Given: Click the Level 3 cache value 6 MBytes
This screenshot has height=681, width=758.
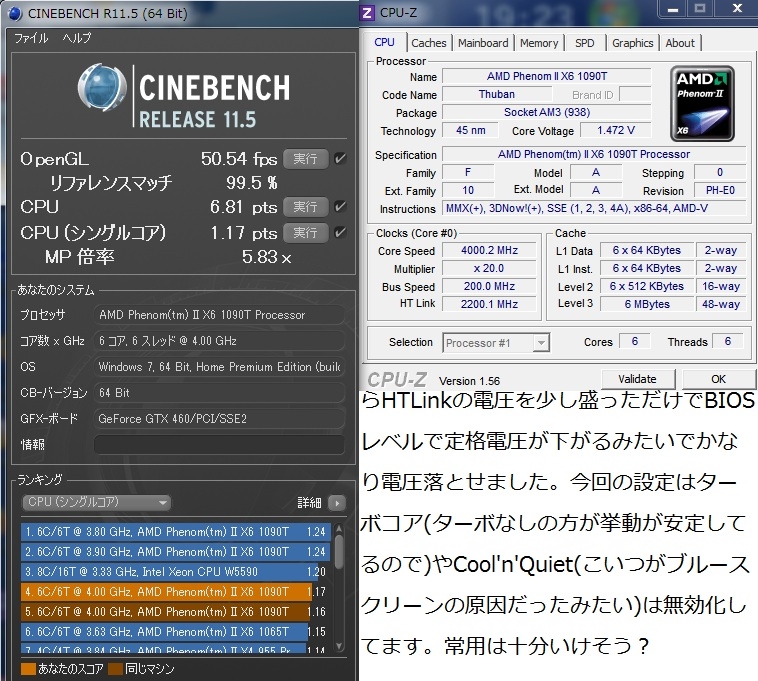Looking at the screenshot, I should pos(647,304).
